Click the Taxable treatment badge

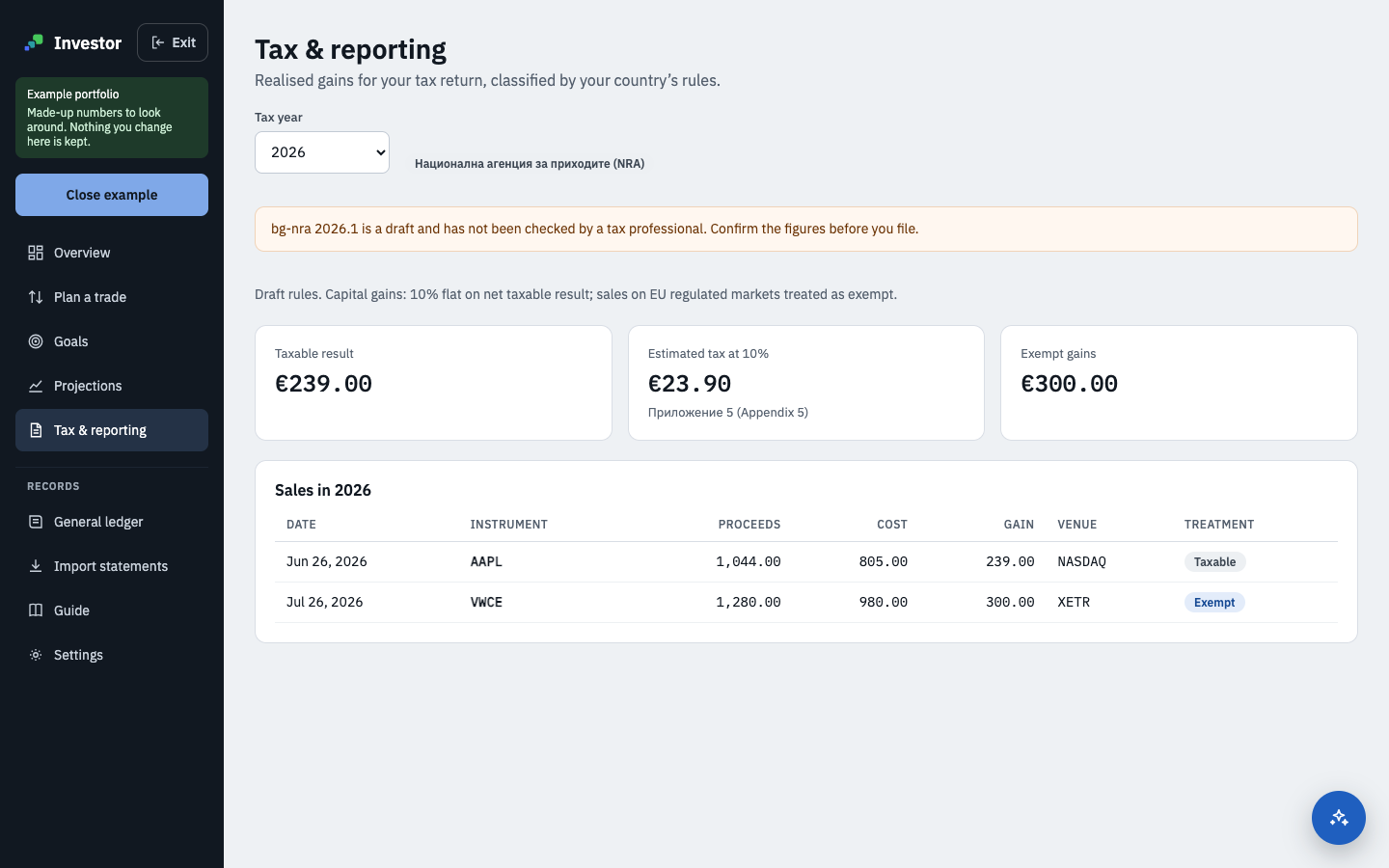(1214, 562)
